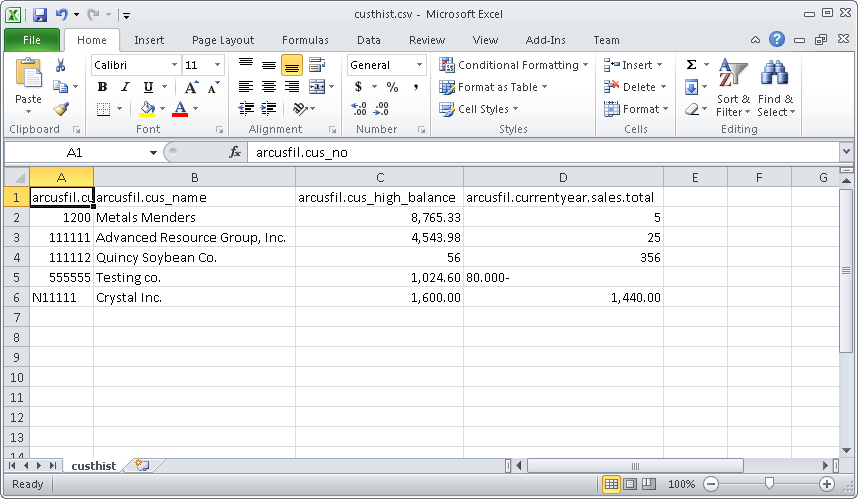858x499 pixels.
Task: Switch to the Data tab
Action: (369, 40)
